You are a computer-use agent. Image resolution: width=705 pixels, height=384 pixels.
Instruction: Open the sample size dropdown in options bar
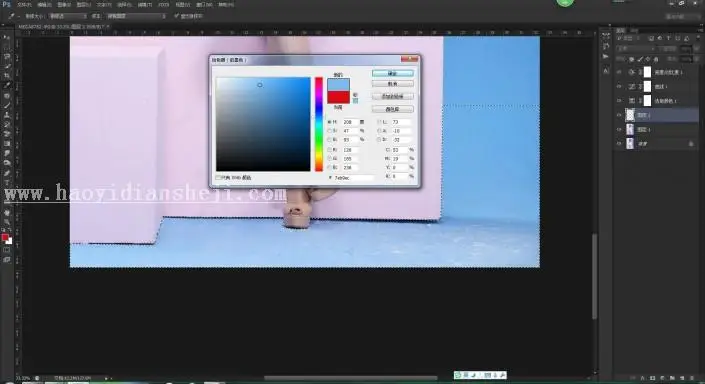point(67,16)
